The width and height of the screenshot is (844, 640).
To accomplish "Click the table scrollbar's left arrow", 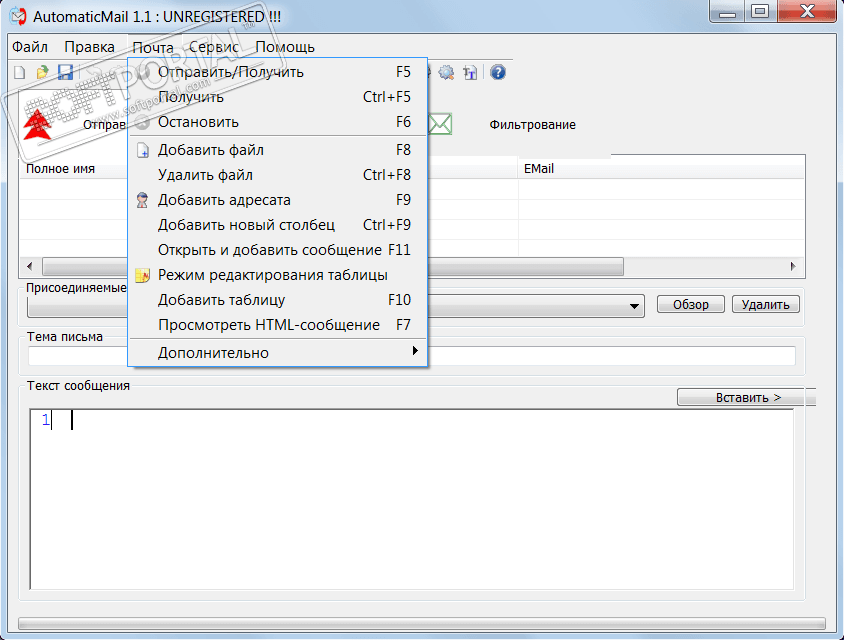I will tap(30, 266).
